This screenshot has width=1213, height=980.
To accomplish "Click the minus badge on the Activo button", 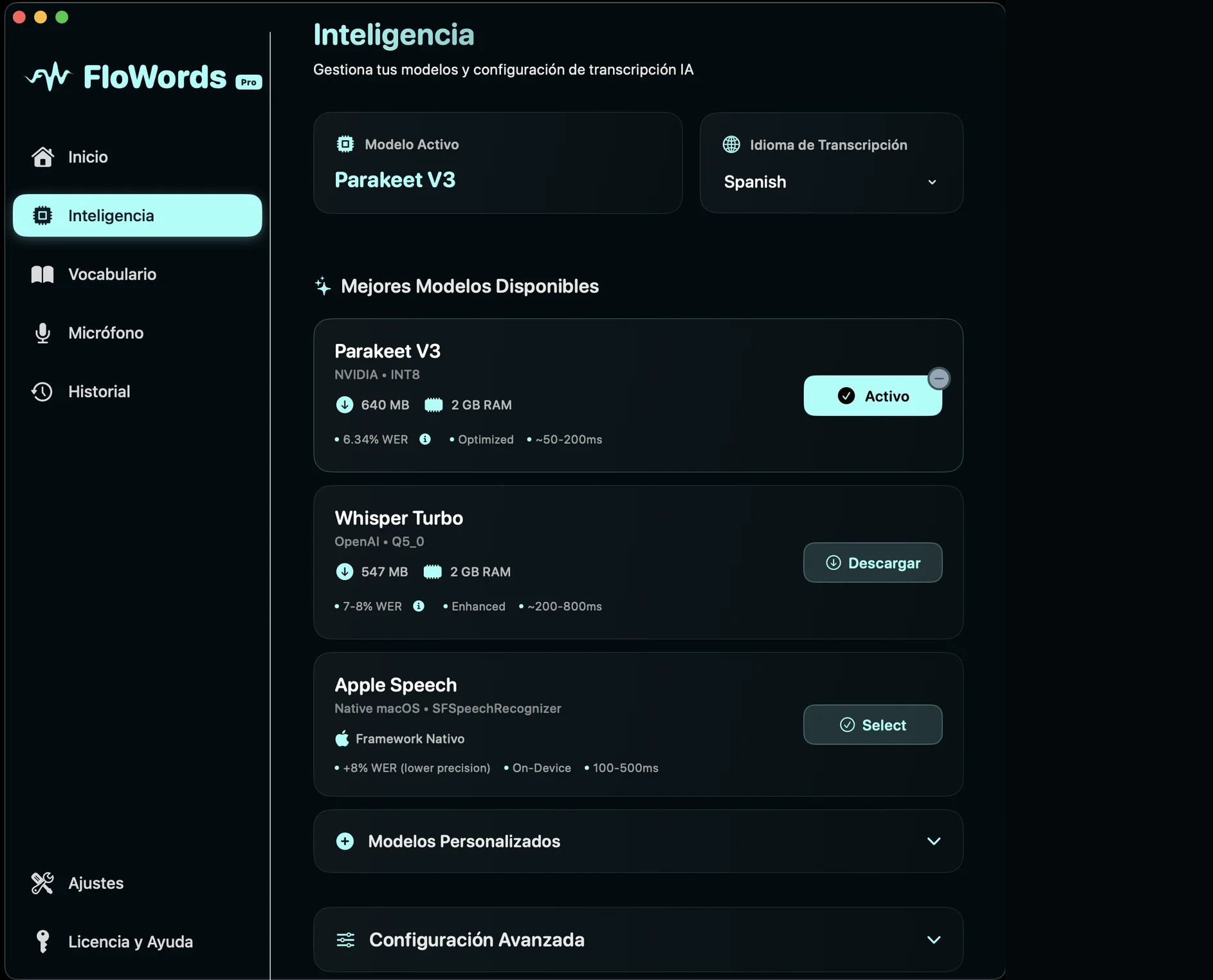I will [x=938, y=379].
